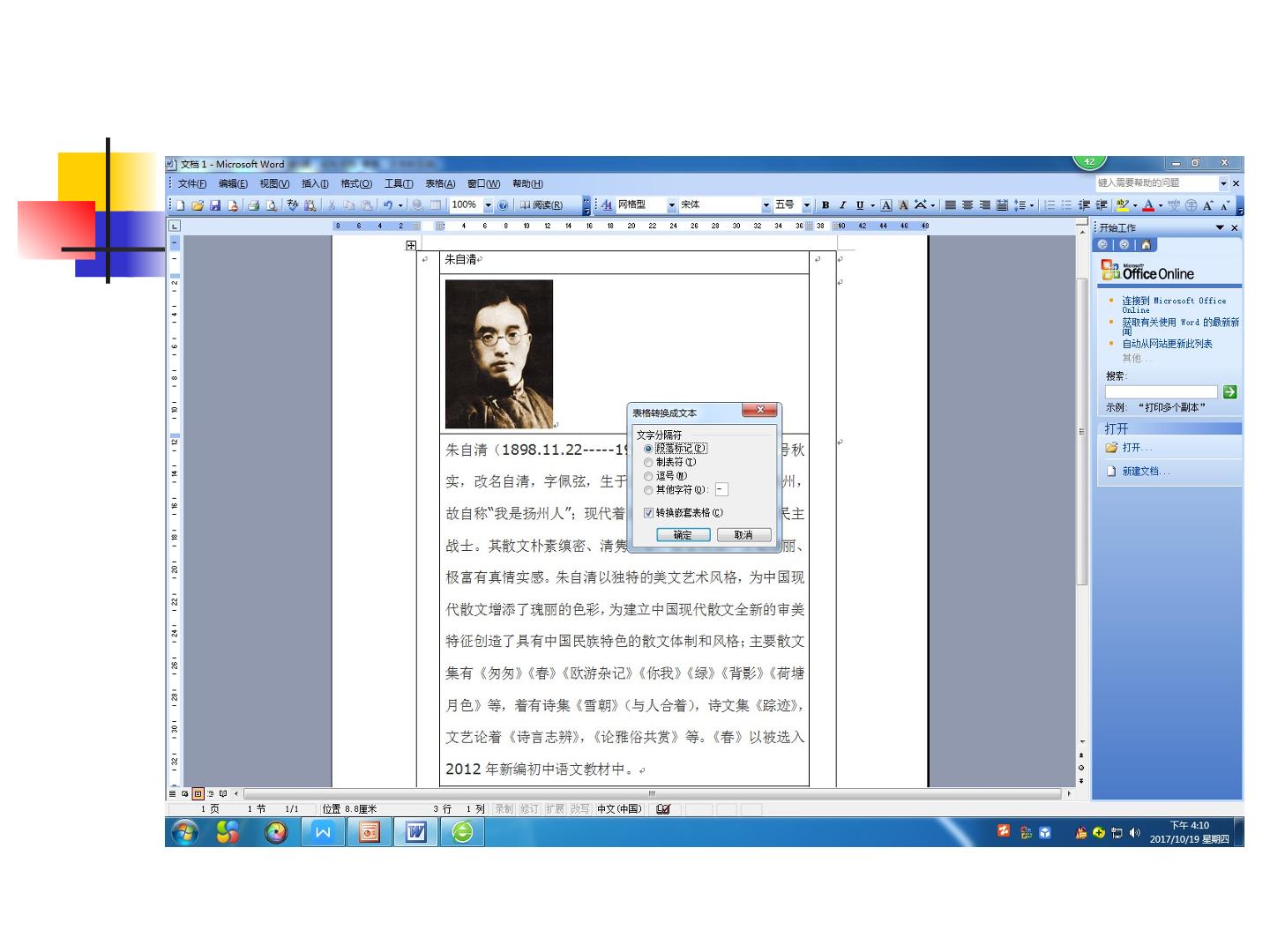Apply character shading with shaded A
This screenshot has height=952, width=1270.
(903, 205)
